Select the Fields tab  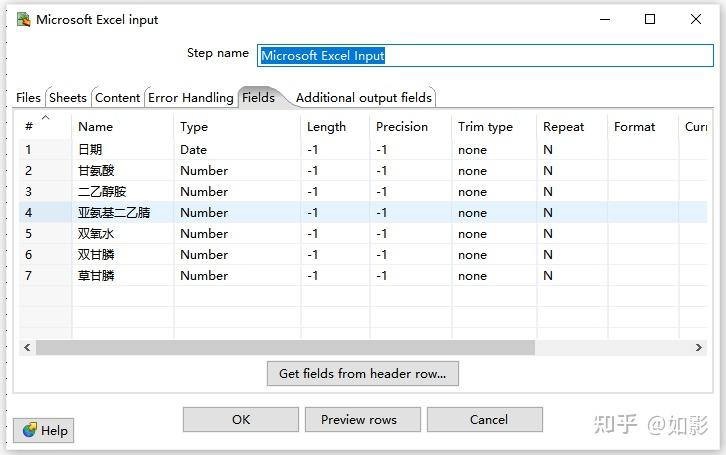pyautogui.click(x=258, y=98)
